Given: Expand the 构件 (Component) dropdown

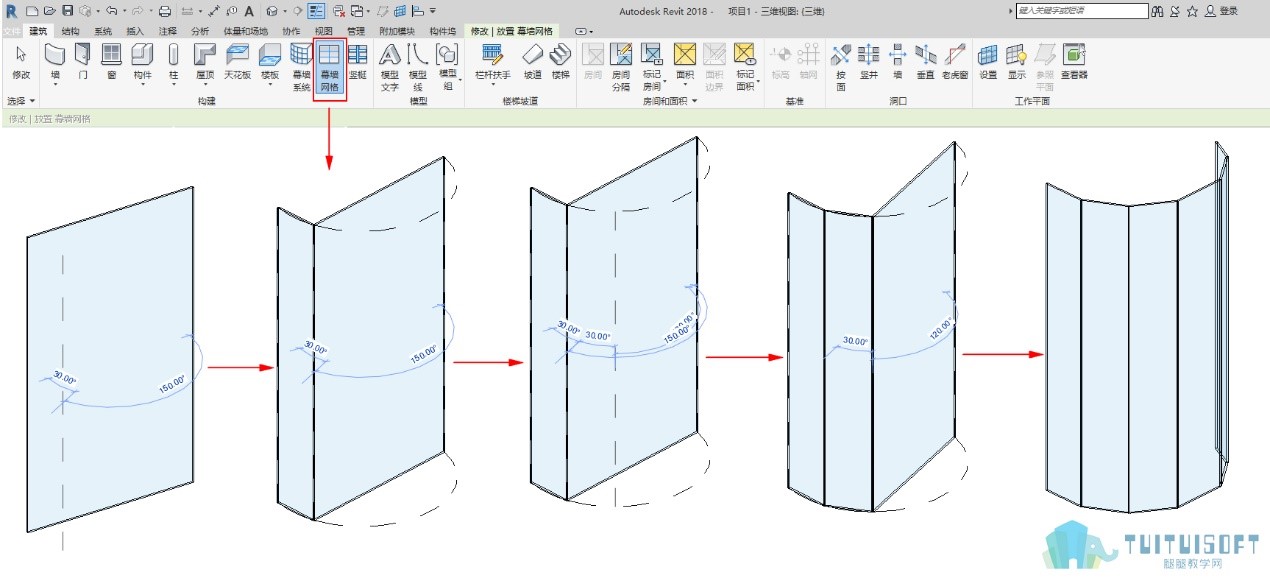Looking at the screenshot, I should [143, 85].
